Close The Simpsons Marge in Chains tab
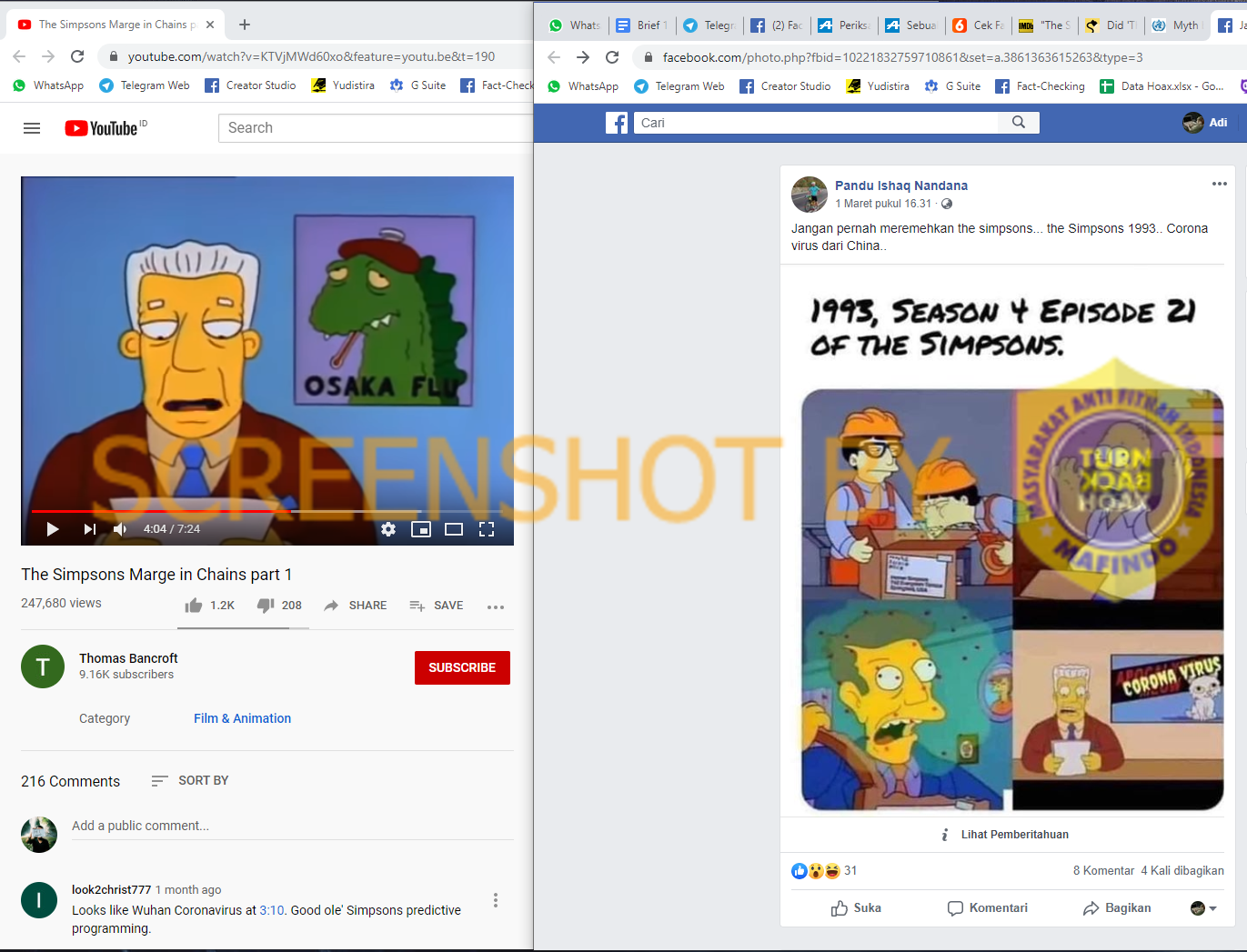 pos(211,25)
